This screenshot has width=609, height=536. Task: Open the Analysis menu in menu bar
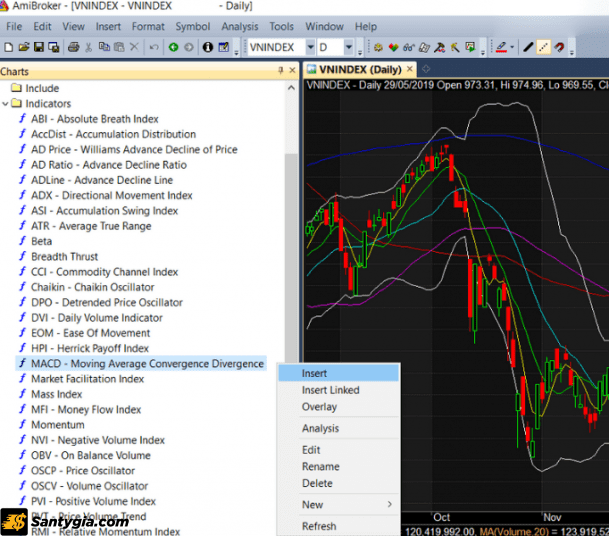240,26
